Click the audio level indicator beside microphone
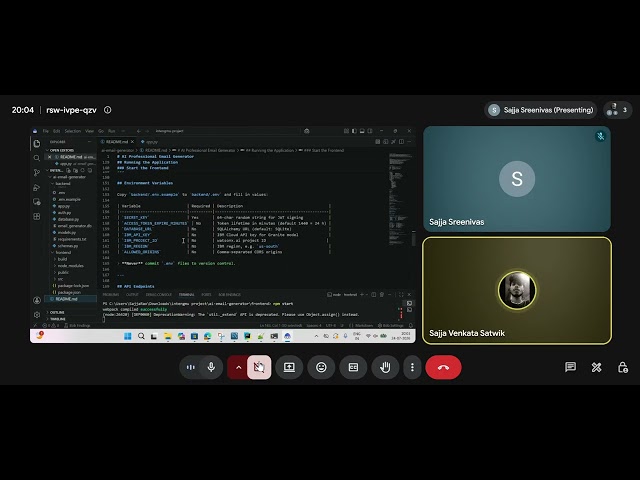Screen dimensions: 640x480 [x=190, y=367]
